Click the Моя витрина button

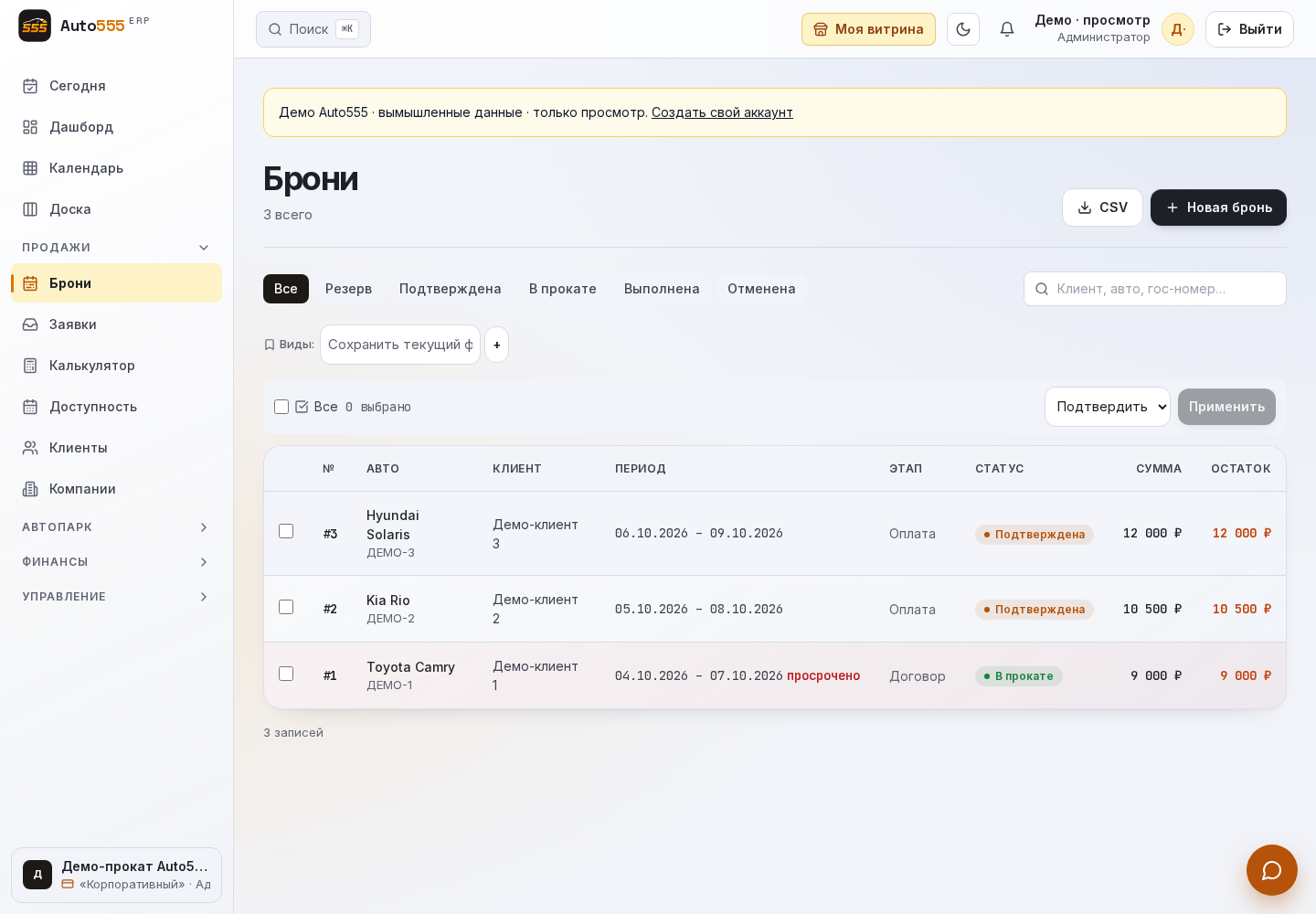tap(868, 29)
